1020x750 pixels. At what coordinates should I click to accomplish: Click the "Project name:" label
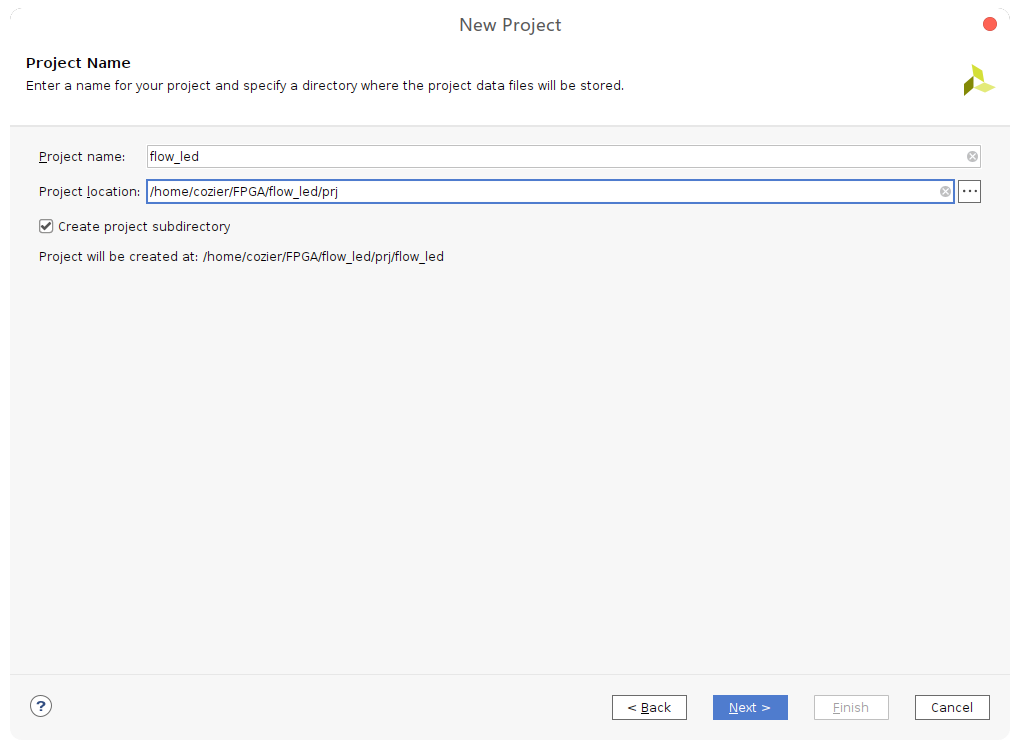click(x=82, y=157)
